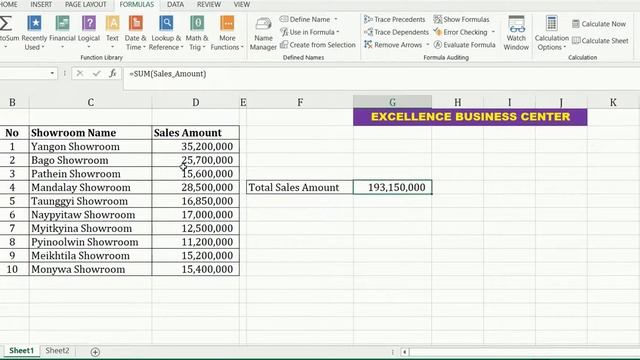640x360 pixels.
Task: Switch to the VIEW ribbon tab
Action: (x=242, y=4)
